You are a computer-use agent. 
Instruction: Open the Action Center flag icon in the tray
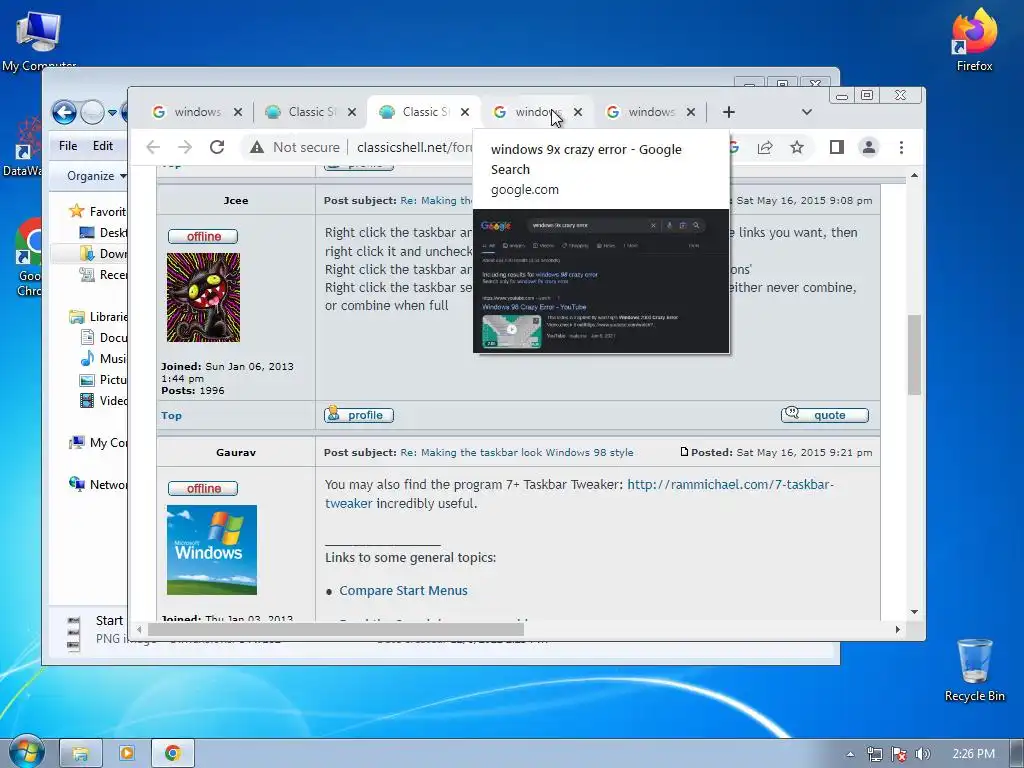click(x=899, y=754)
